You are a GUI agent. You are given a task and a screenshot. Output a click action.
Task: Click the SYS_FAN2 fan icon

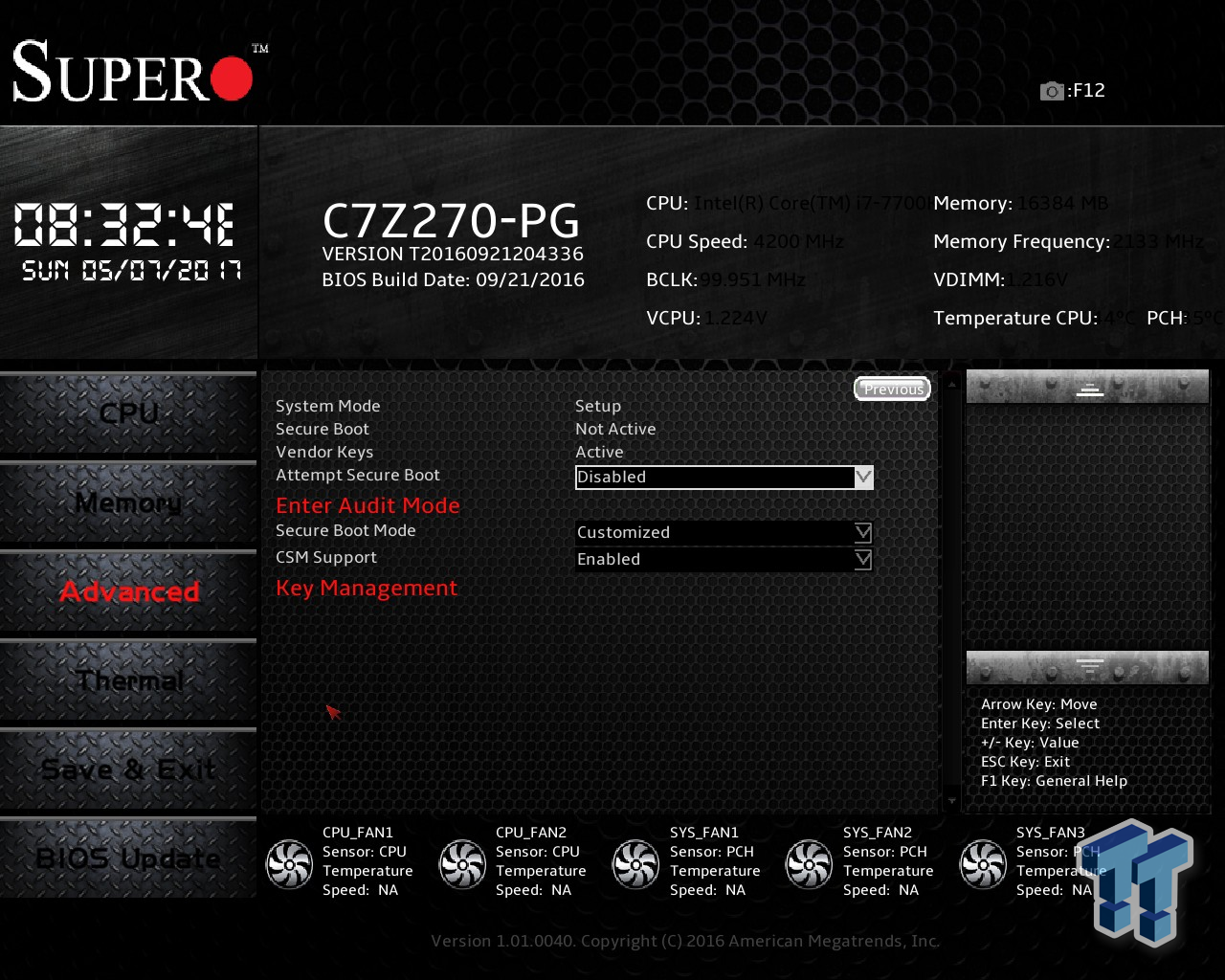point(809,863)
